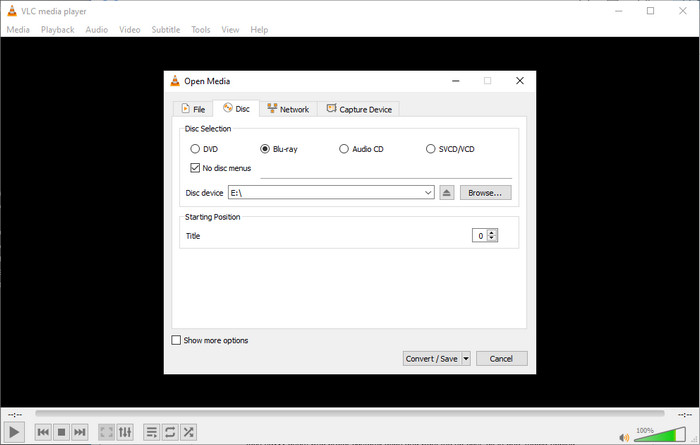Viewport: 700px width, 445px height.
Task: Switch to the File tab
Action: pyautogui.click(x=193, y=109)
